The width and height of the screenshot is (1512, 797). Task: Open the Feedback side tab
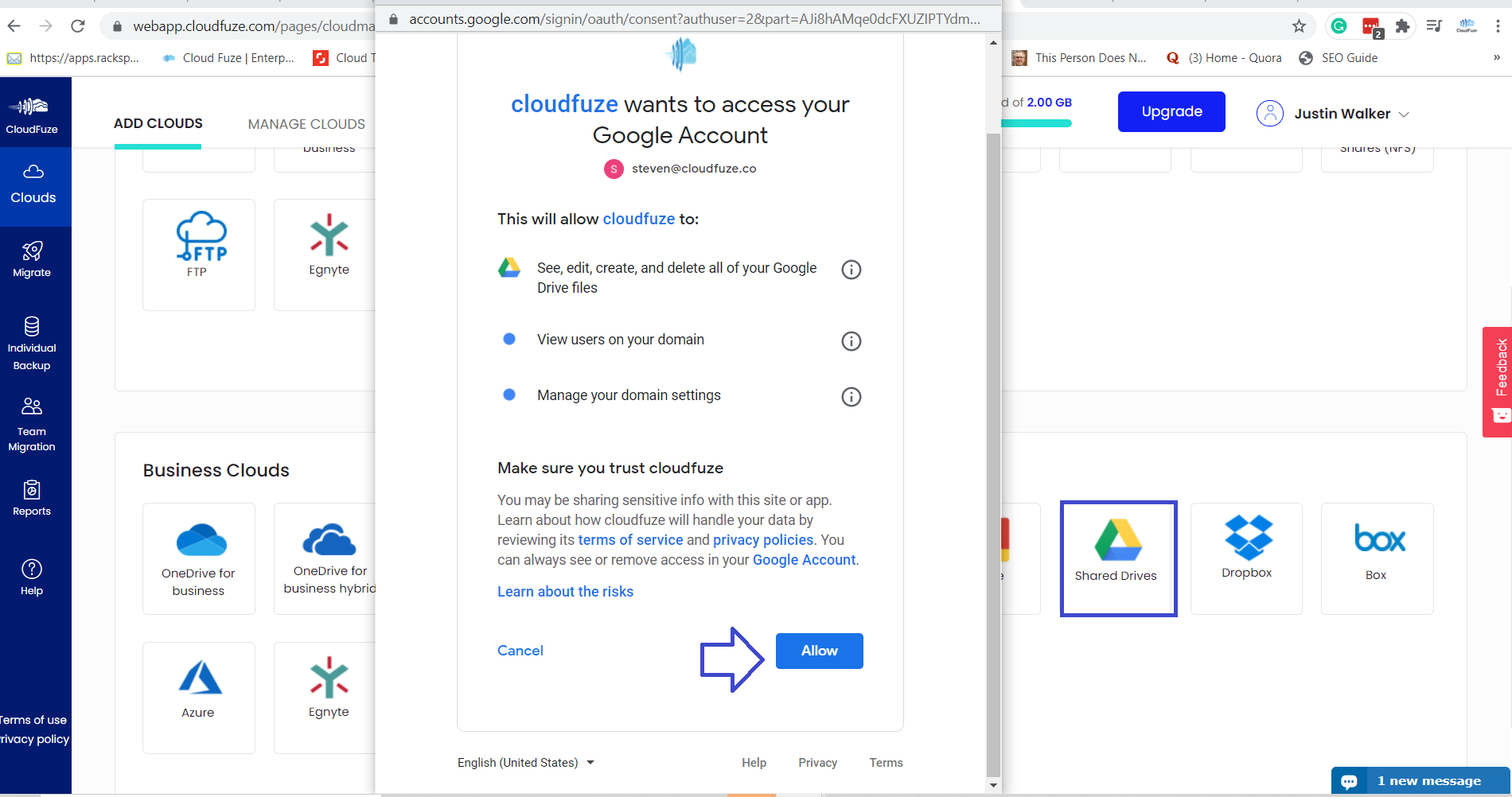click(x=1498, y=382)
